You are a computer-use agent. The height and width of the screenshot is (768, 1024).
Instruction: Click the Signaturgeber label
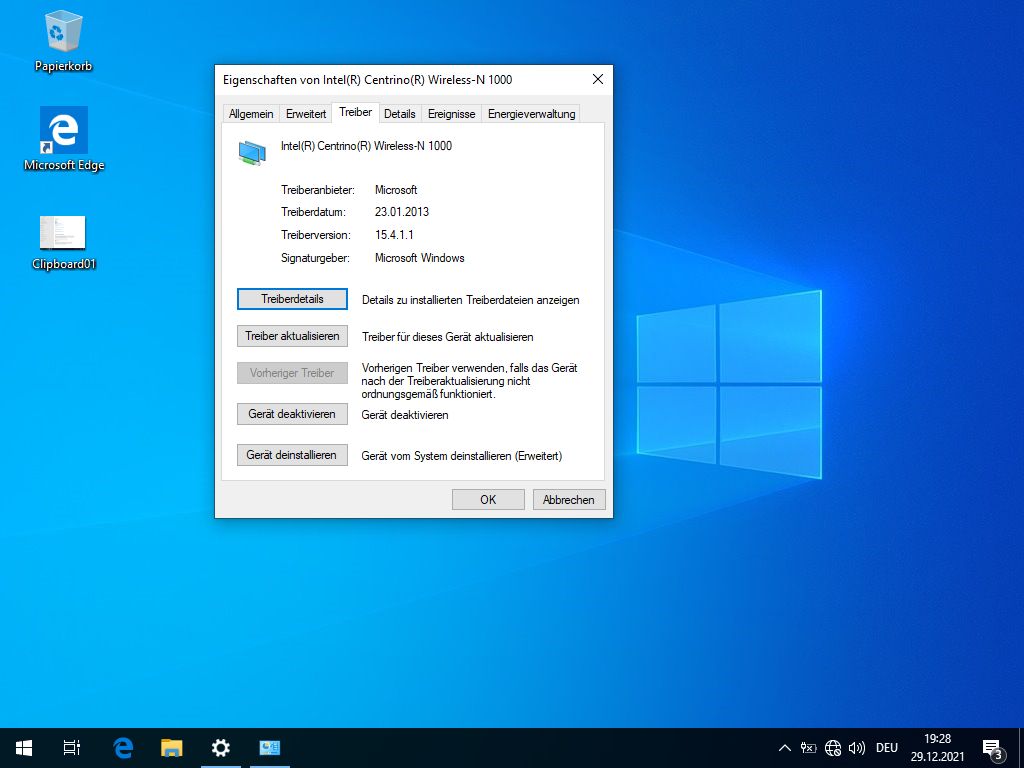315,258
